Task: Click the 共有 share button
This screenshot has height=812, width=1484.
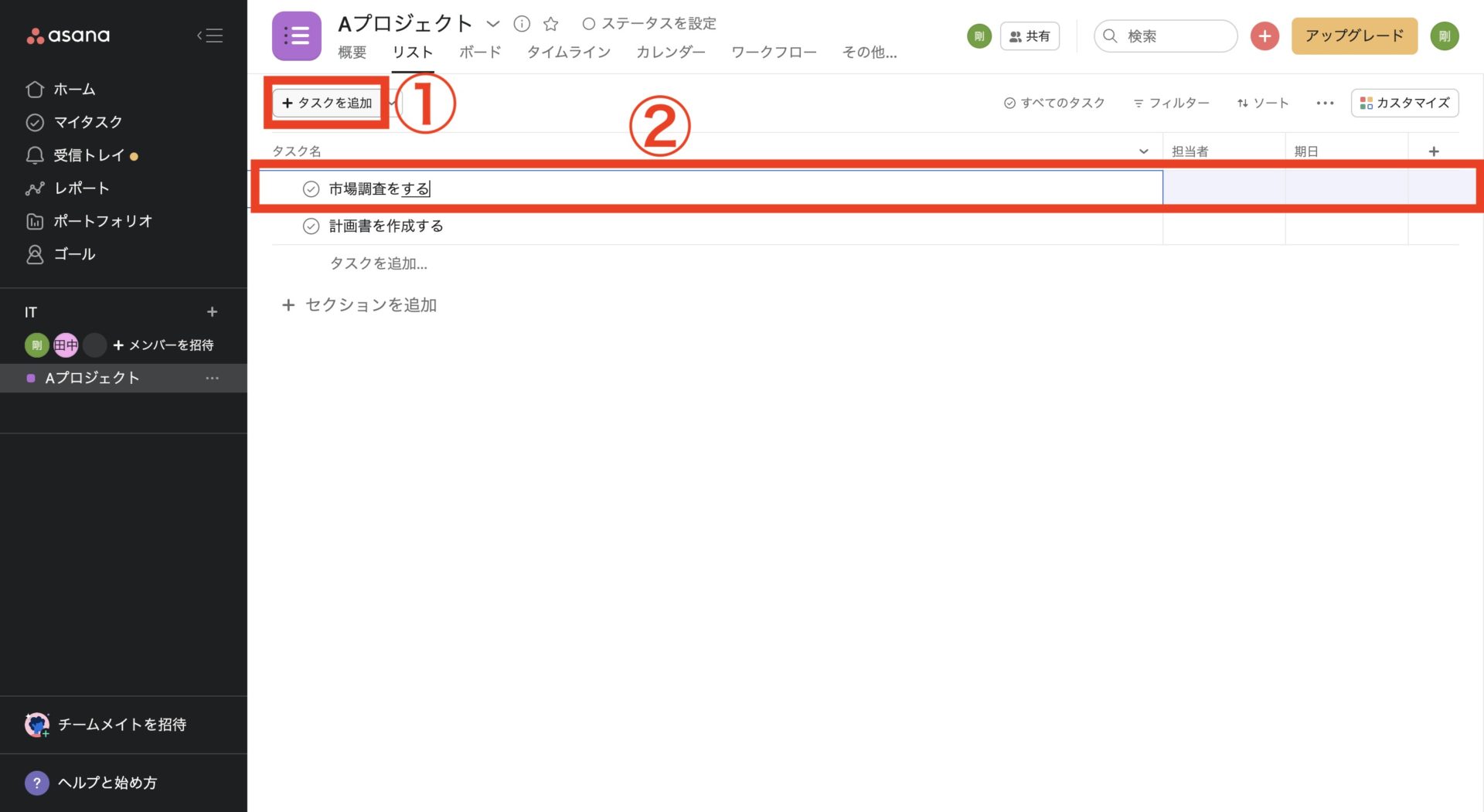Action: click(x=1030, y=36)
